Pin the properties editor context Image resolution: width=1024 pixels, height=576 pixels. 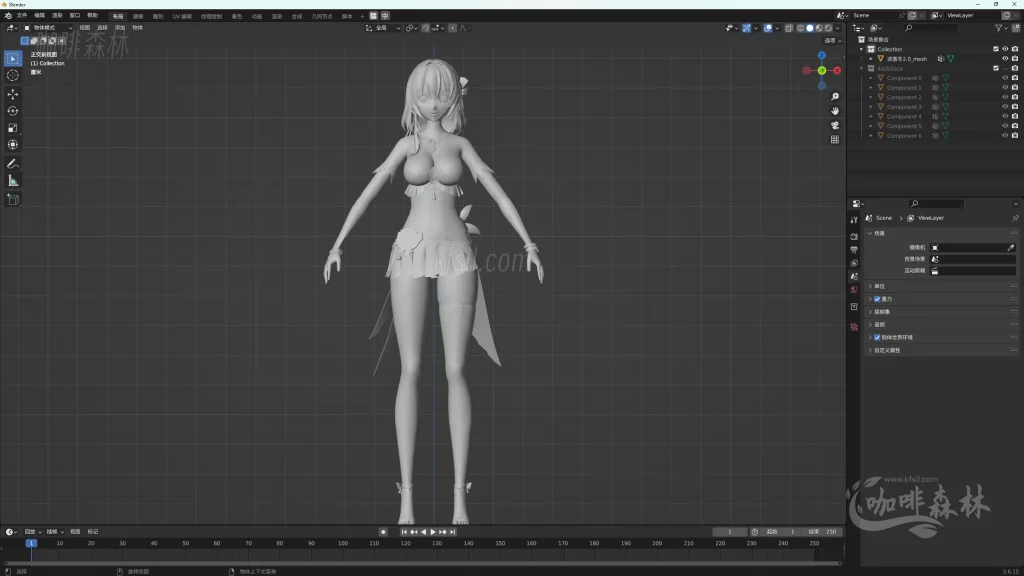[x=1015, y=218]
